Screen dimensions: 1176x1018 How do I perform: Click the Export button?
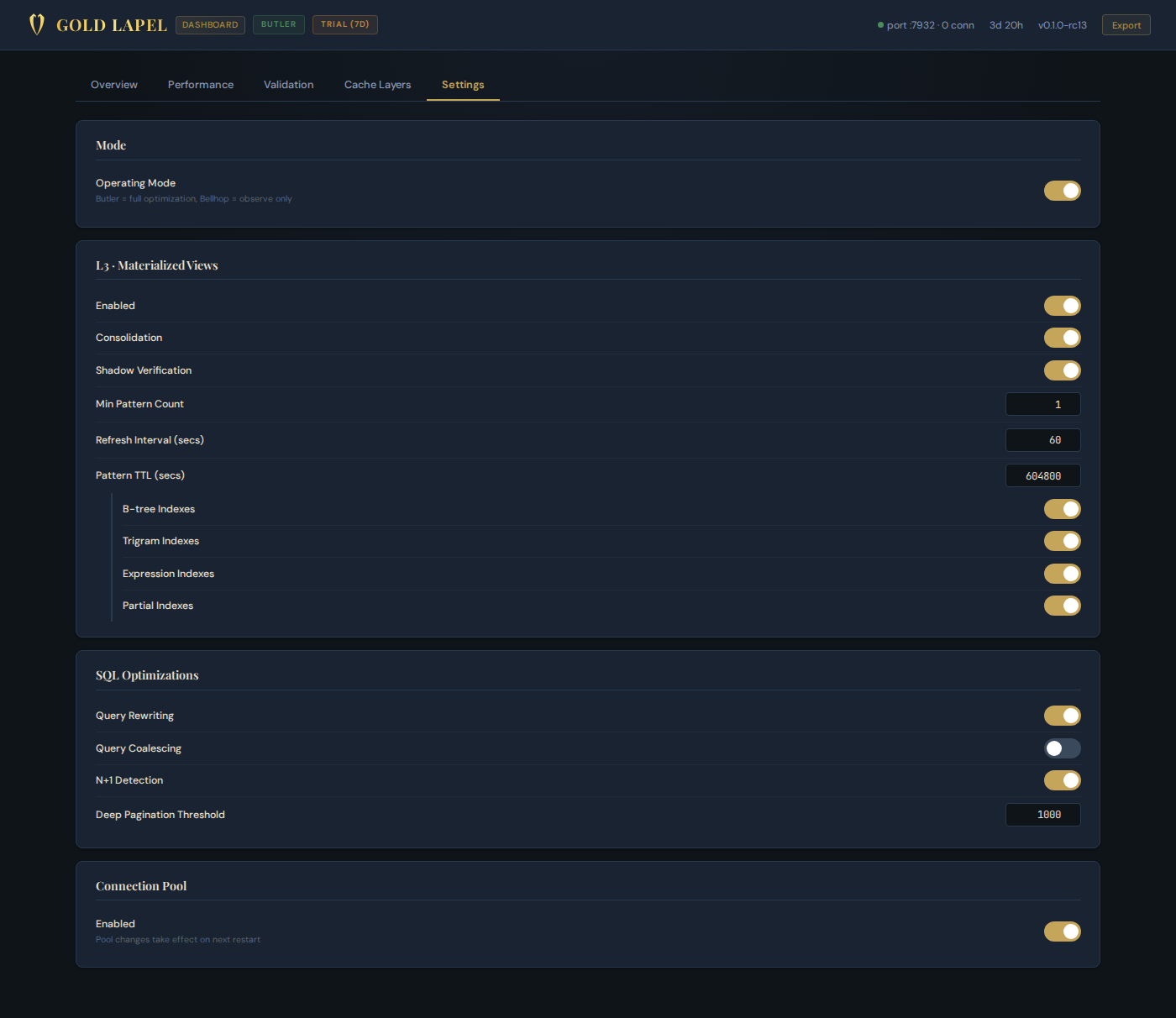click(1126, 24)
